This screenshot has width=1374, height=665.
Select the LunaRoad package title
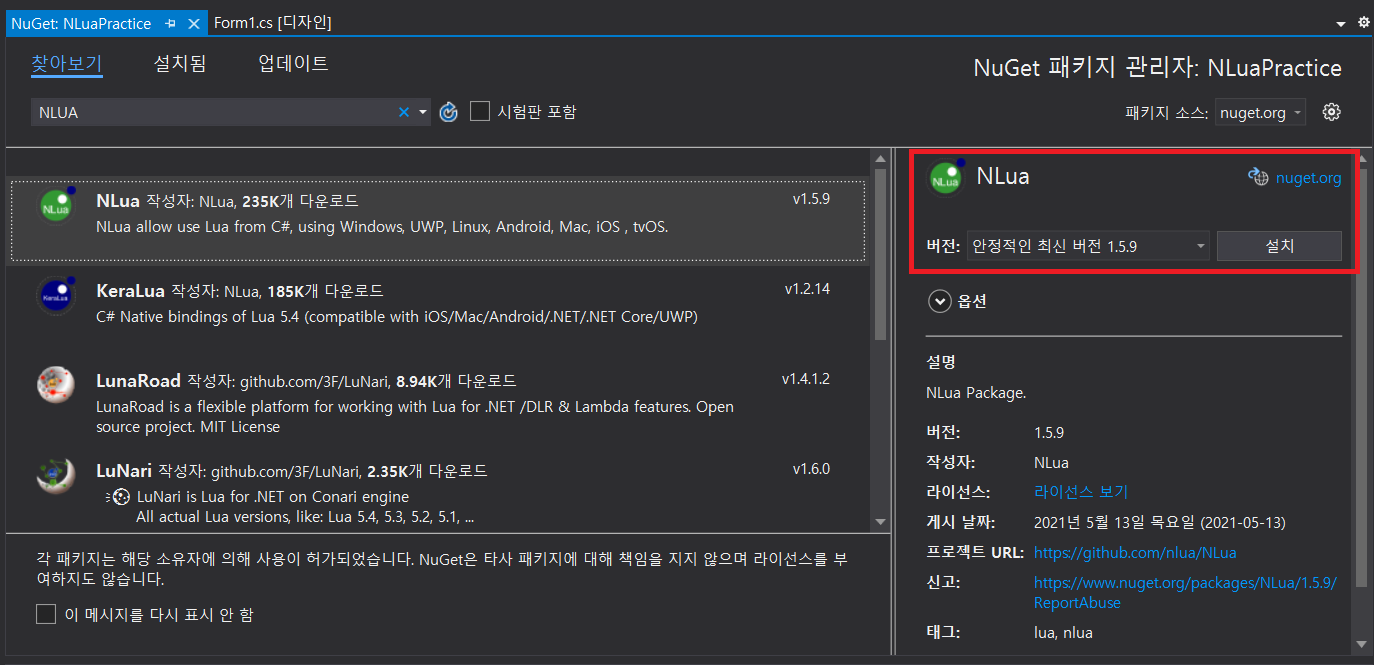point(138,381)
